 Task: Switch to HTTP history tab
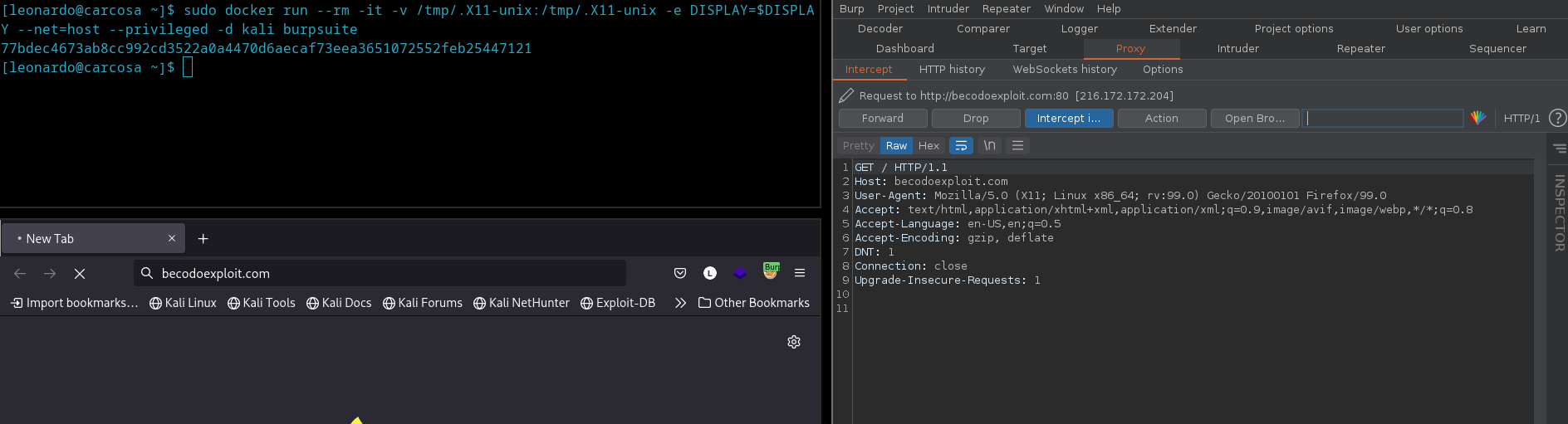(952, 69)
